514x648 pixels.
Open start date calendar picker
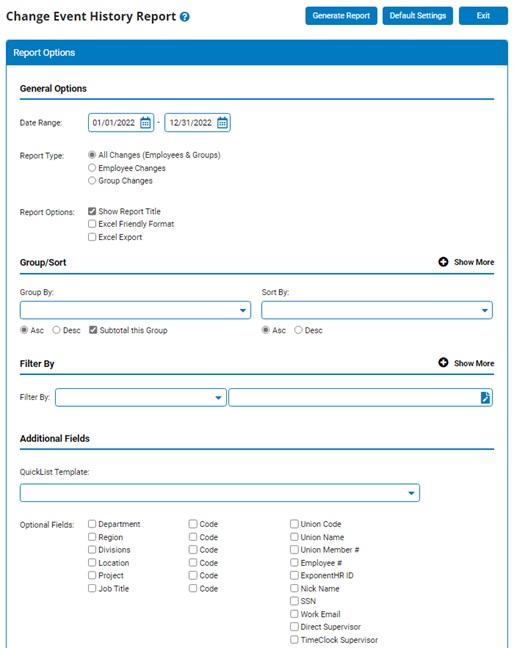click(145, 123)
